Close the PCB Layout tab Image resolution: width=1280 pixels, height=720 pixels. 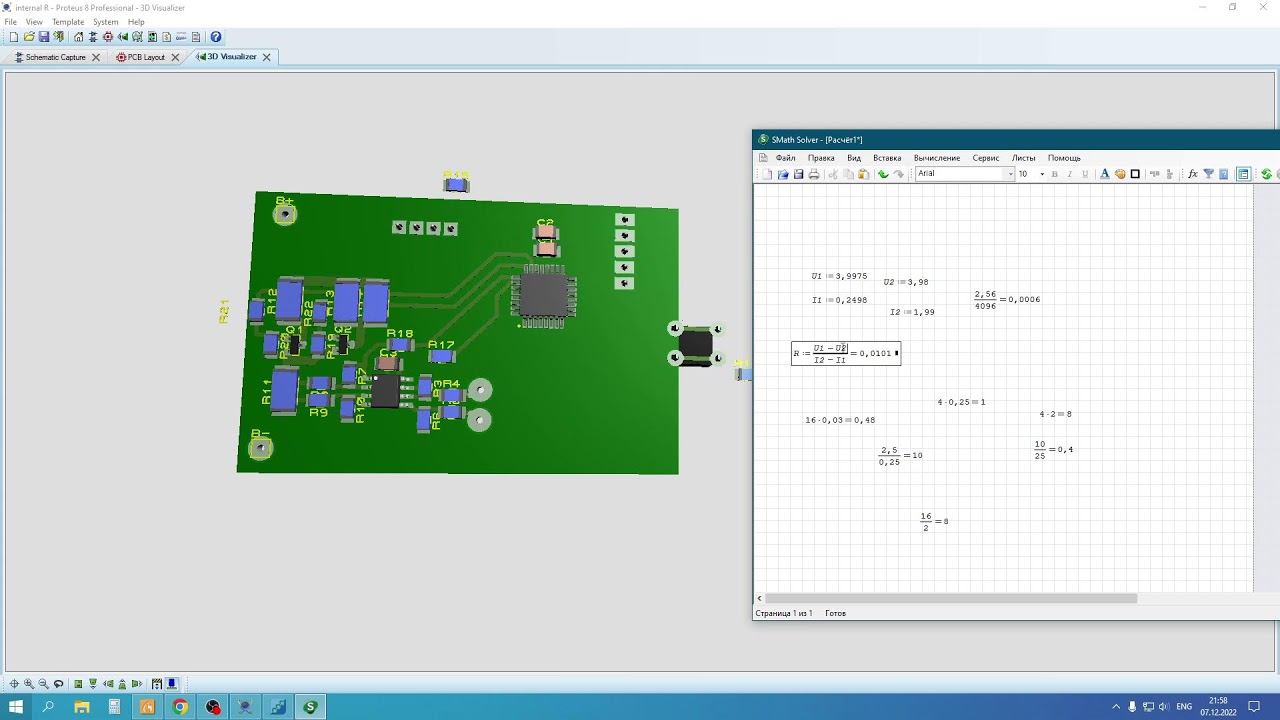[x=175, y=57]
